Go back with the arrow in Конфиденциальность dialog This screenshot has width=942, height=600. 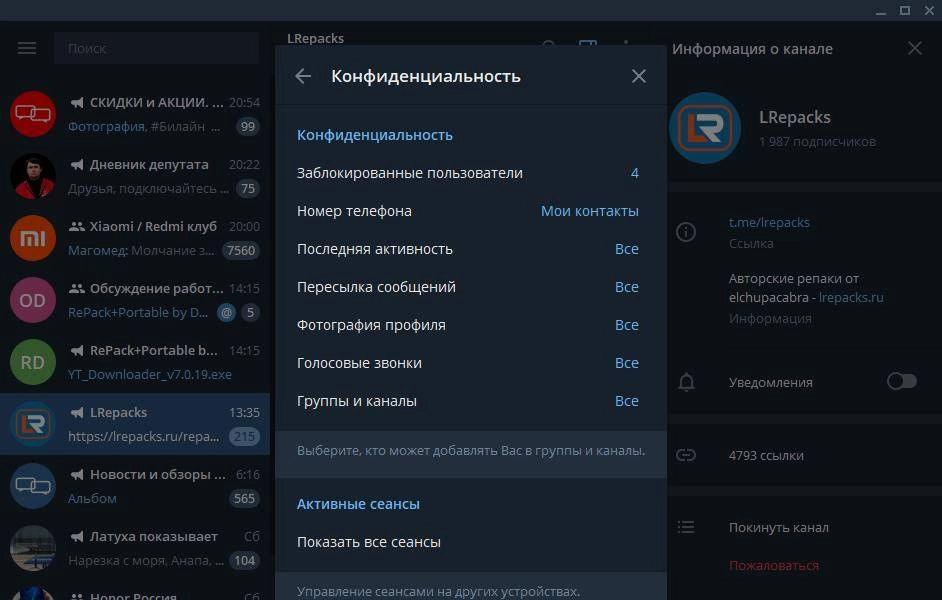(x=303, y=76)
